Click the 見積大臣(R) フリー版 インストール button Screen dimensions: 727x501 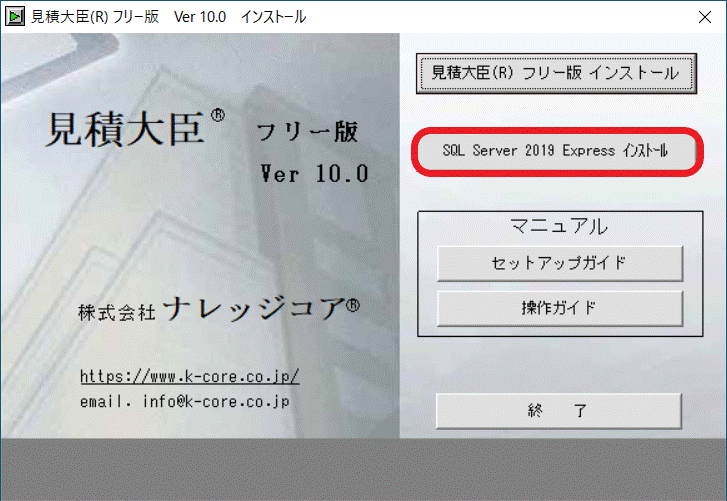pyautogui.click(x=556, y=74)
